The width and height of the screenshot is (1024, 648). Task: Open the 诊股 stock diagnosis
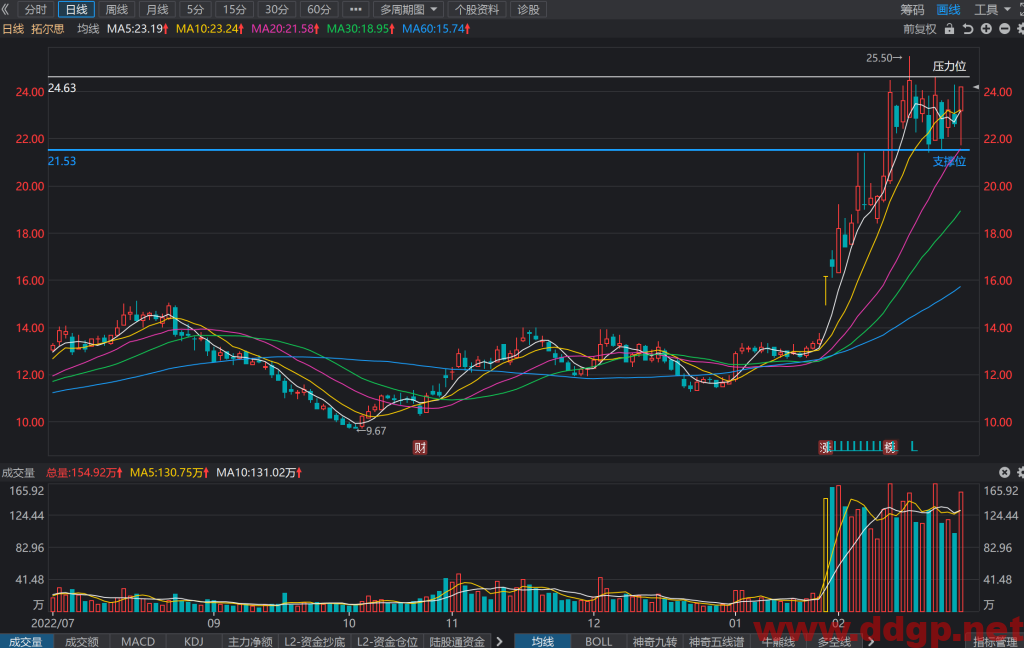[x=528, y=10]
